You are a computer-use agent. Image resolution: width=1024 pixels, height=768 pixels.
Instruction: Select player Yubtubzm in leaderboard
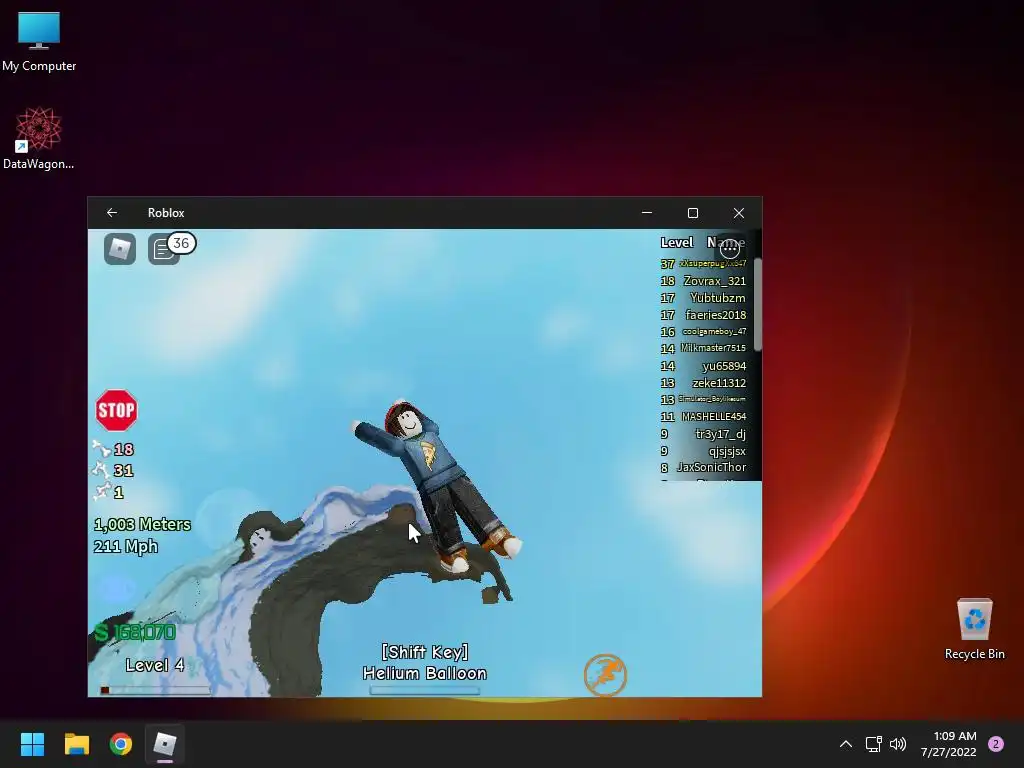point(703,298)
